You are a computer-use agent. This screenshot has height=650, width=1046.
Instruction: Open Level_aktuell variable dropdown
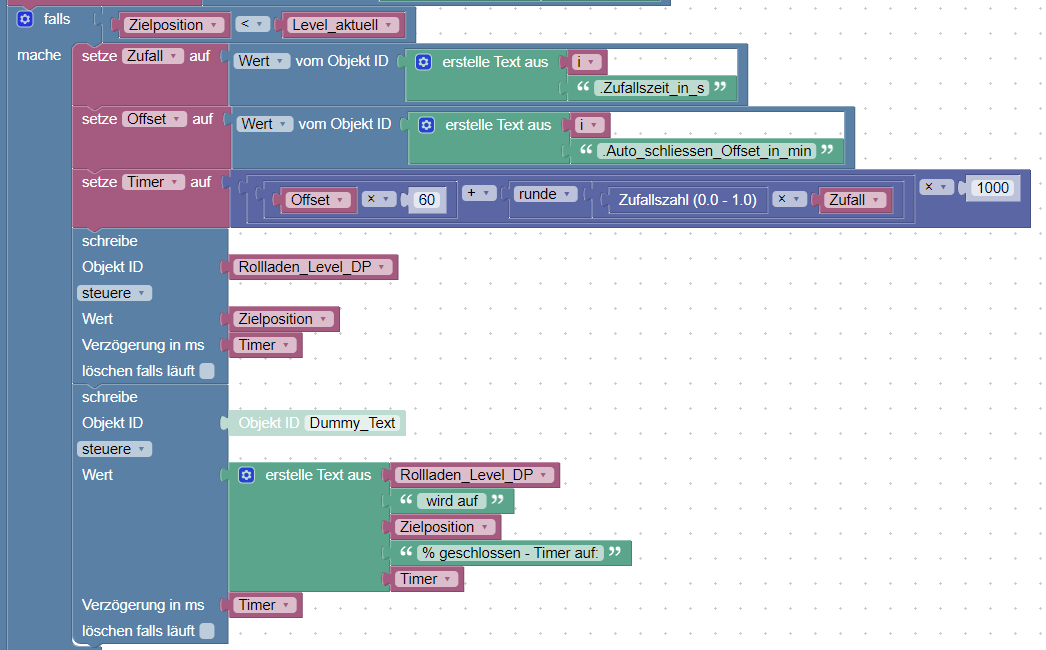343,25
